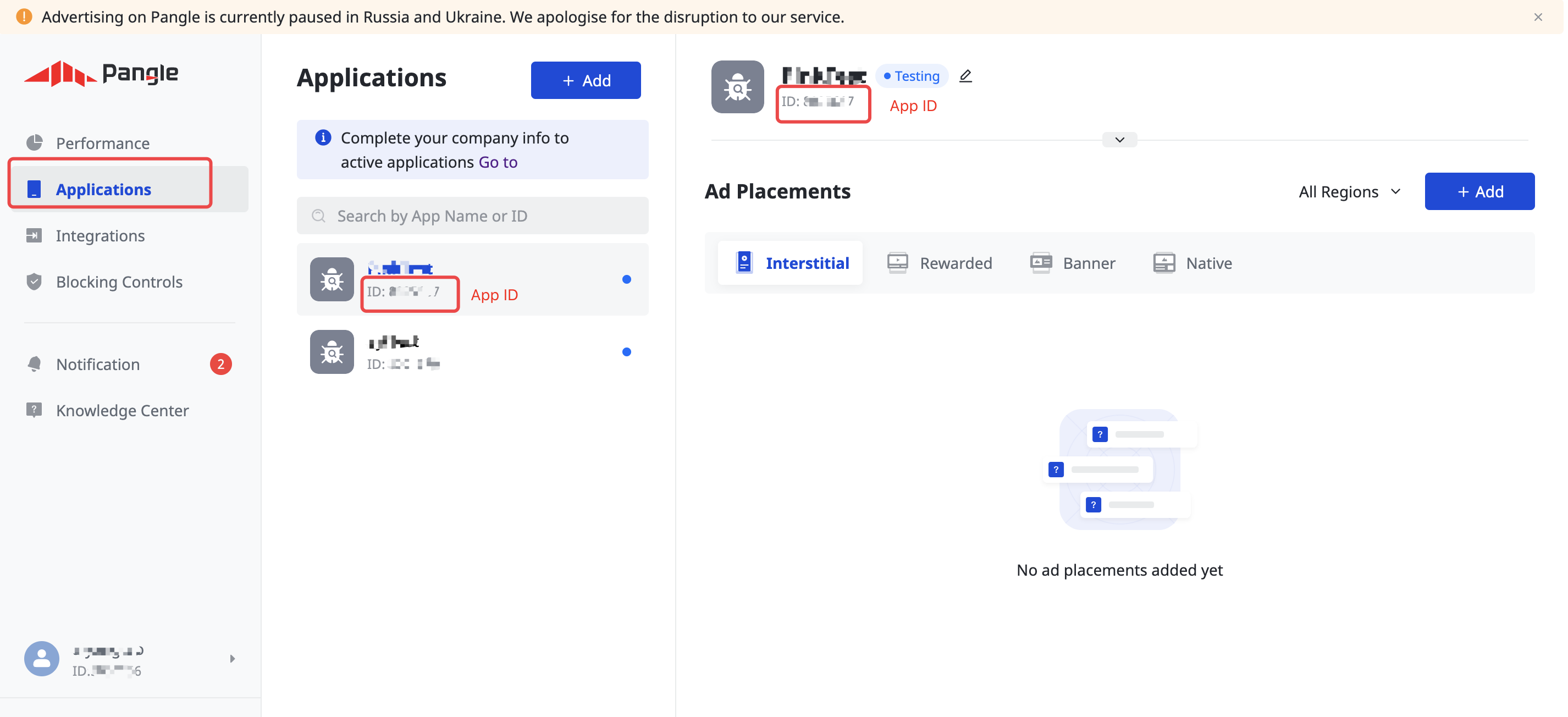The image size is (1568, 717).
Task: Add a new ad placement
Action: click(x=1478, y=192)
